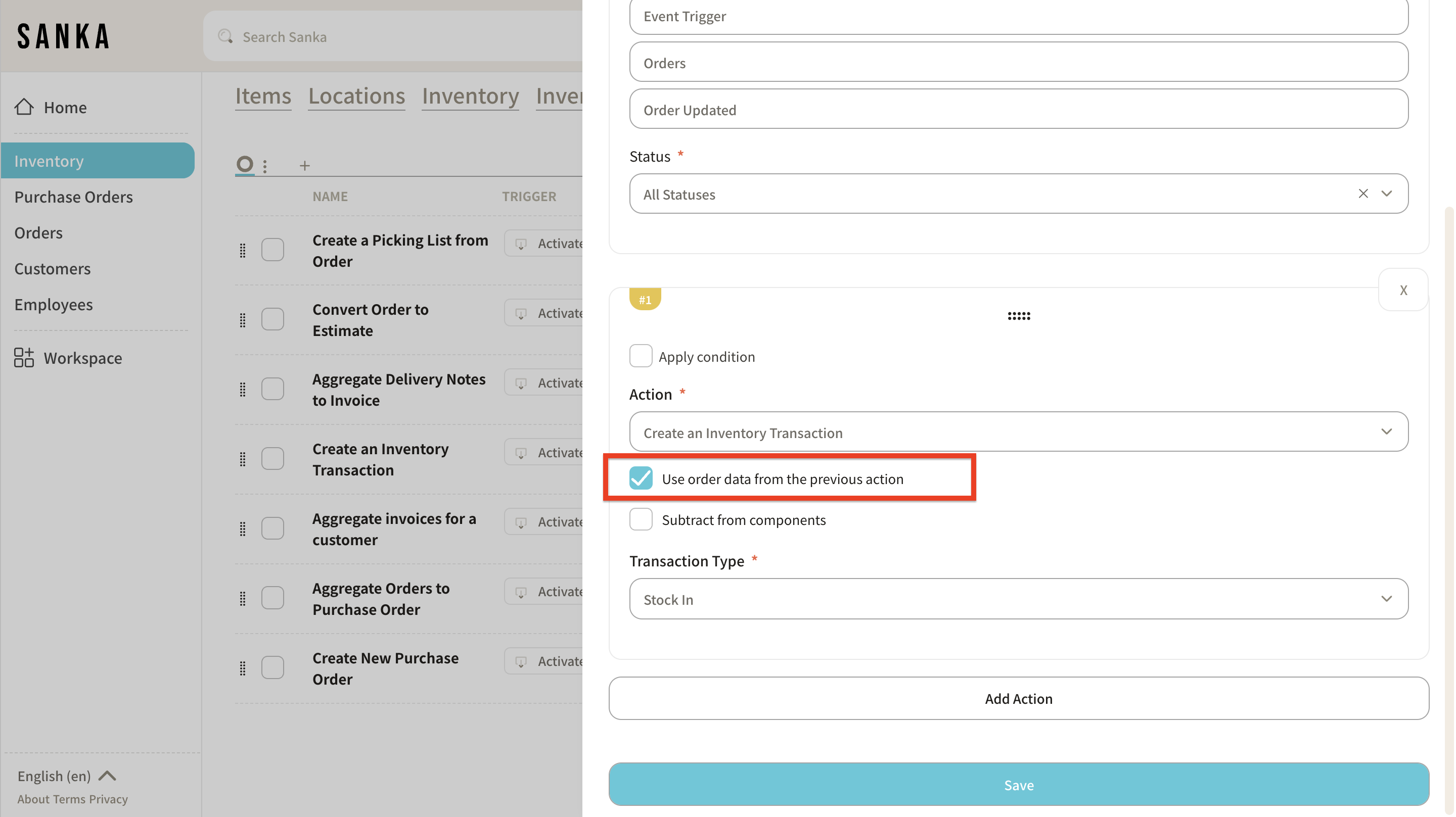Switch to the Locations tab
The height and width of the screenshot is (817, 1456).
pyautogui.click(x=356, y=96)
